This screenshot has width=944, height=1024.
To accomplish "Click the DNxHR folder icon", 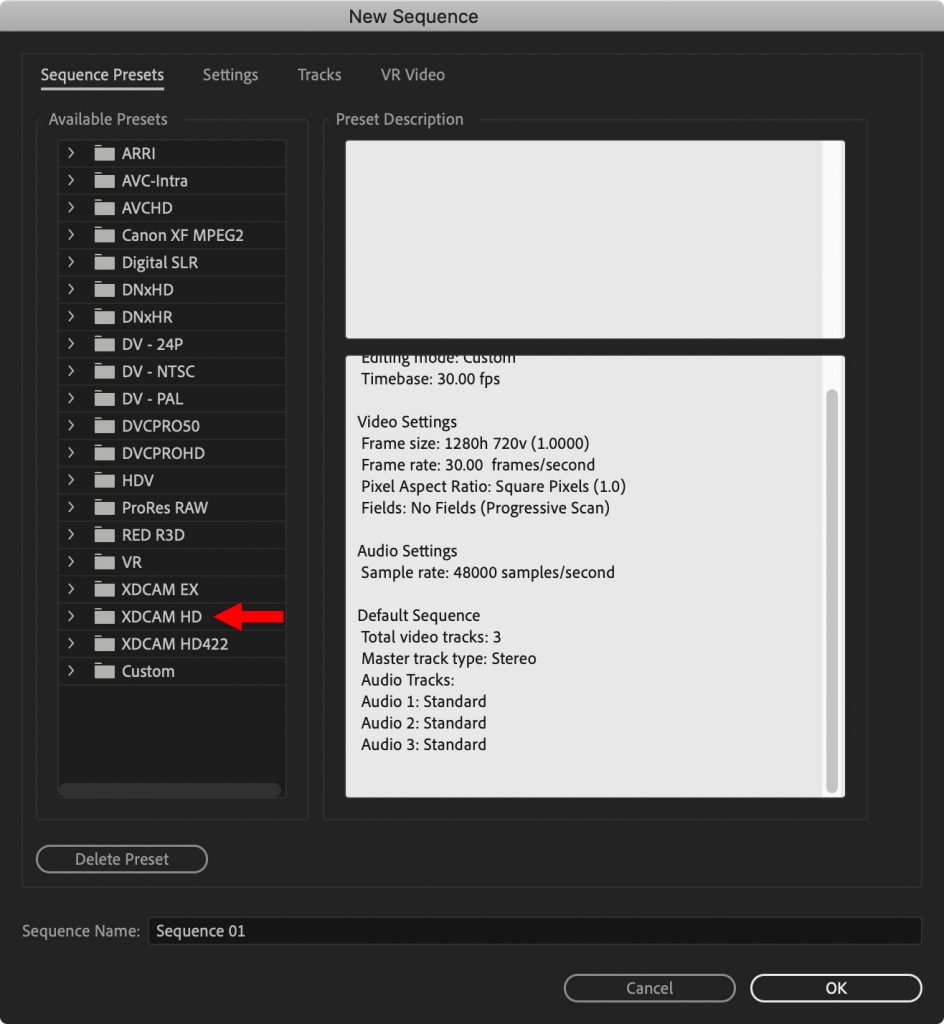I will click(104, 317).
